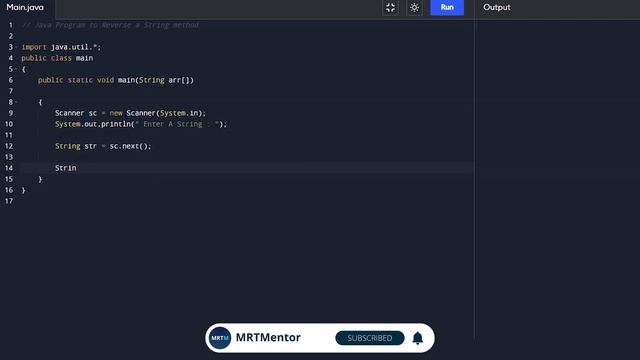
Task: Open the Main.java tab
Action: click(25, 7)
